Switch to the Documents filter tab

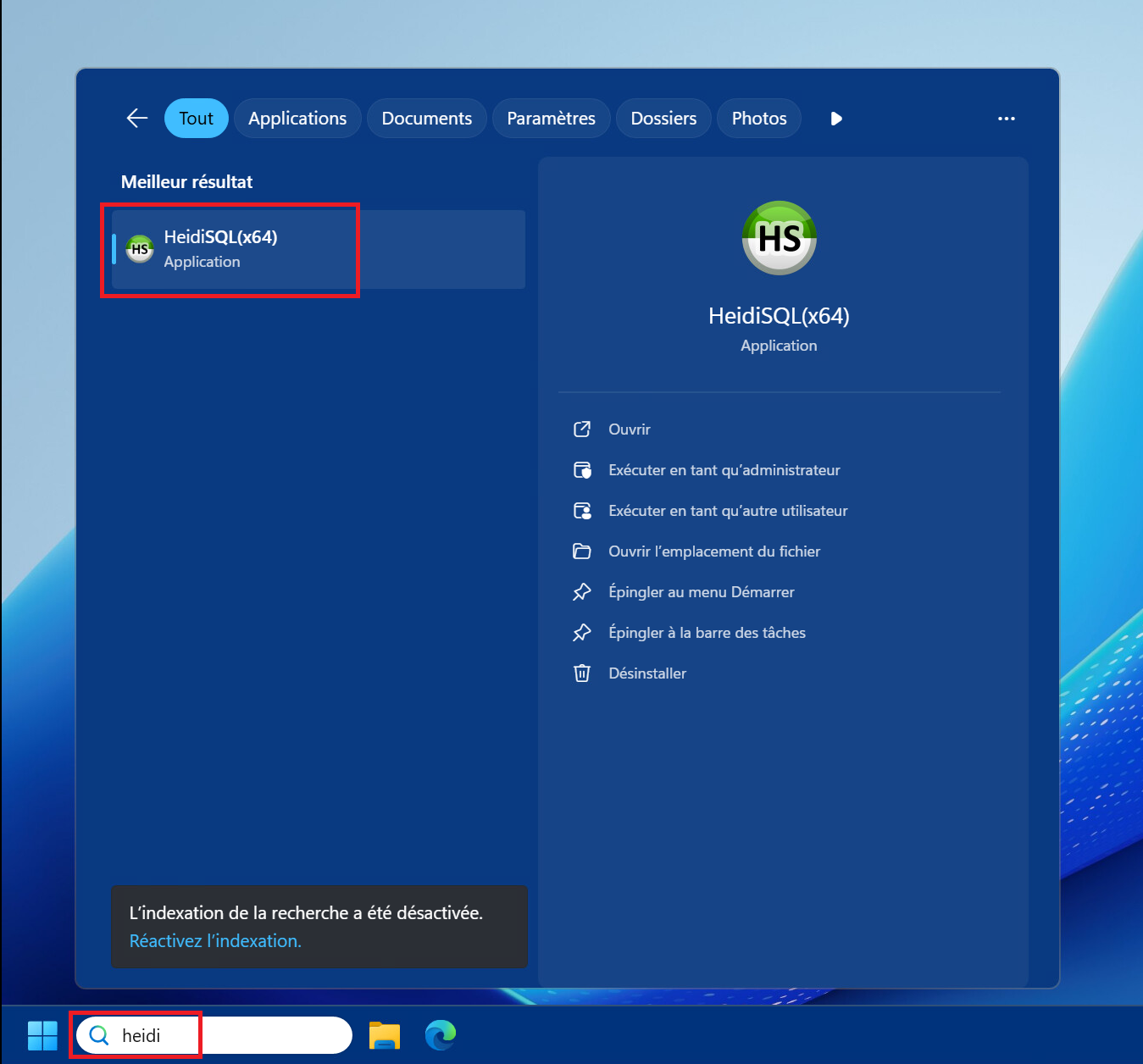pyautogui.click(x=426, y=119)
